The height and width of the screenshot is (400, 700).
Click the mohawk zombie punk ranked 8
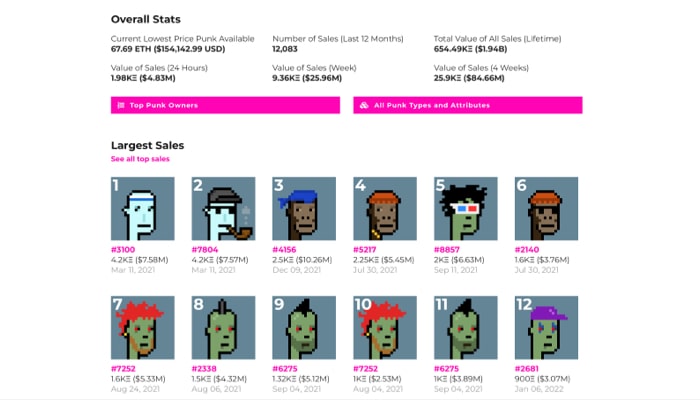(x=224, y=328)
